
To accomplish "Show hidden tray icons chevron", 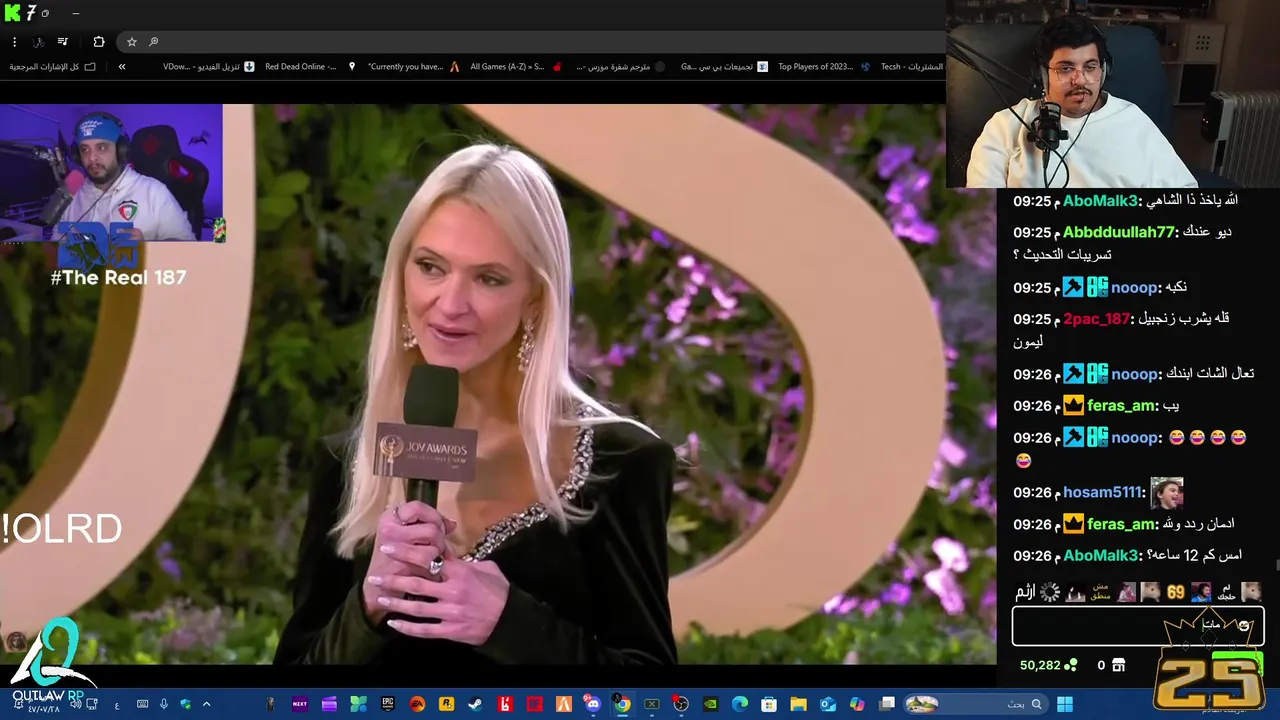I will (x=206, y=704).
